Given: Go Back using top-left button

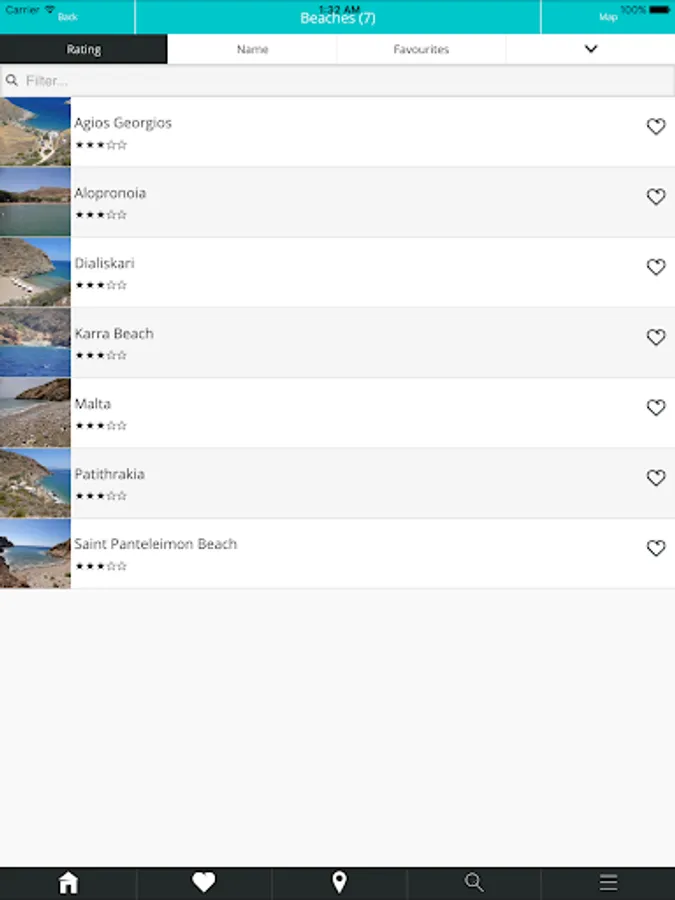Looking at the screenshot, I should tap(67, 17).
